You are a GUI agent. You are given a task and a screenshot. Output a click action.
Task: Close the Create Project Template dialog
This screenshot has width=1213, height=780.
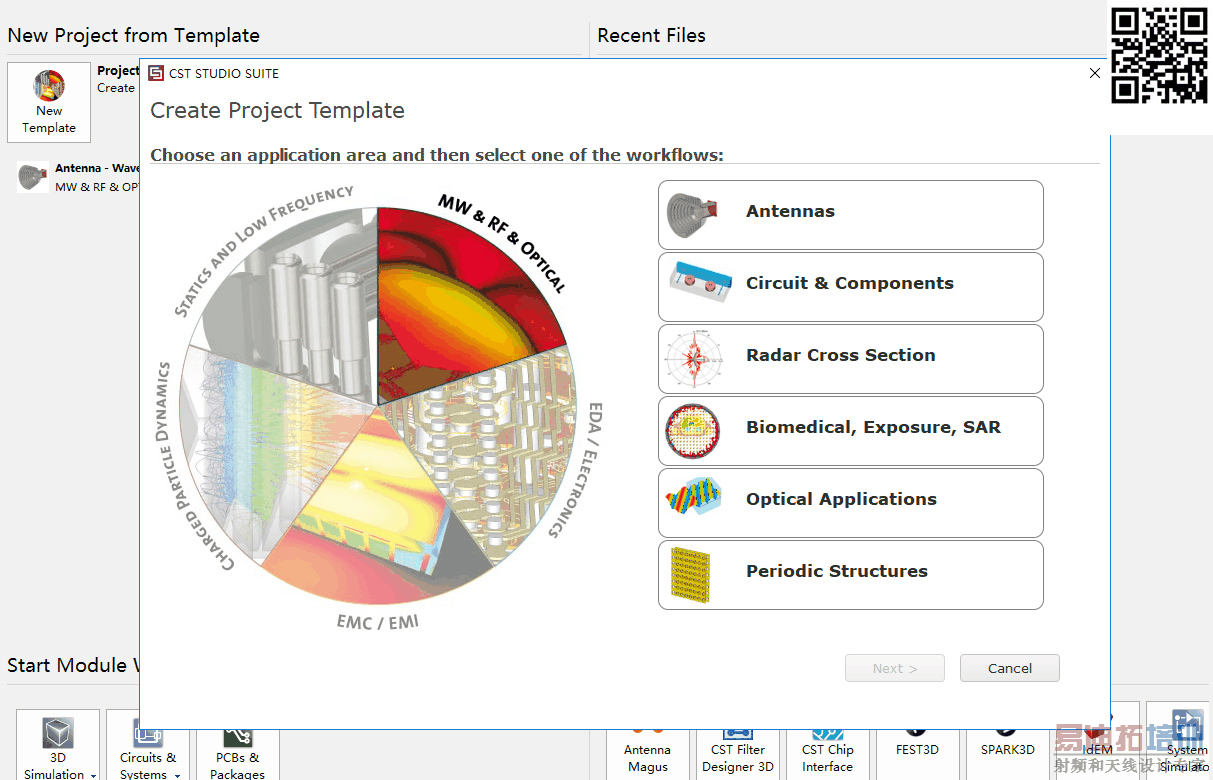[1095, 73]
